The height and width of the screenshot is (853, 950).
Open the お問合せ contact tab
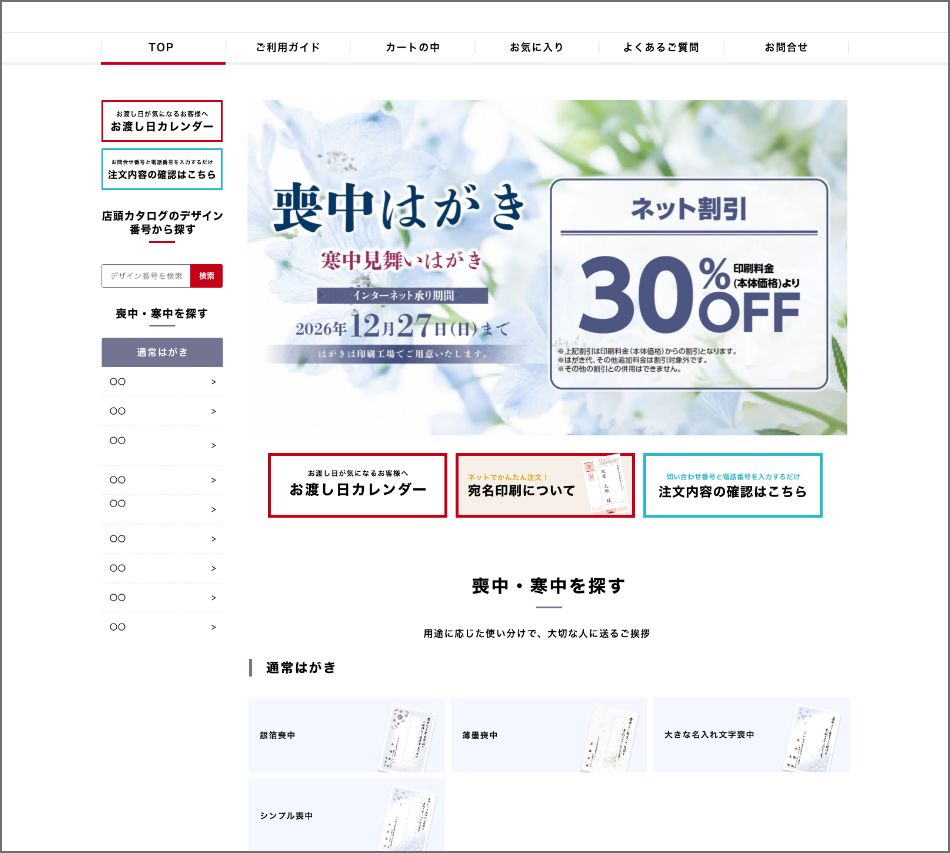coord(786,47)
